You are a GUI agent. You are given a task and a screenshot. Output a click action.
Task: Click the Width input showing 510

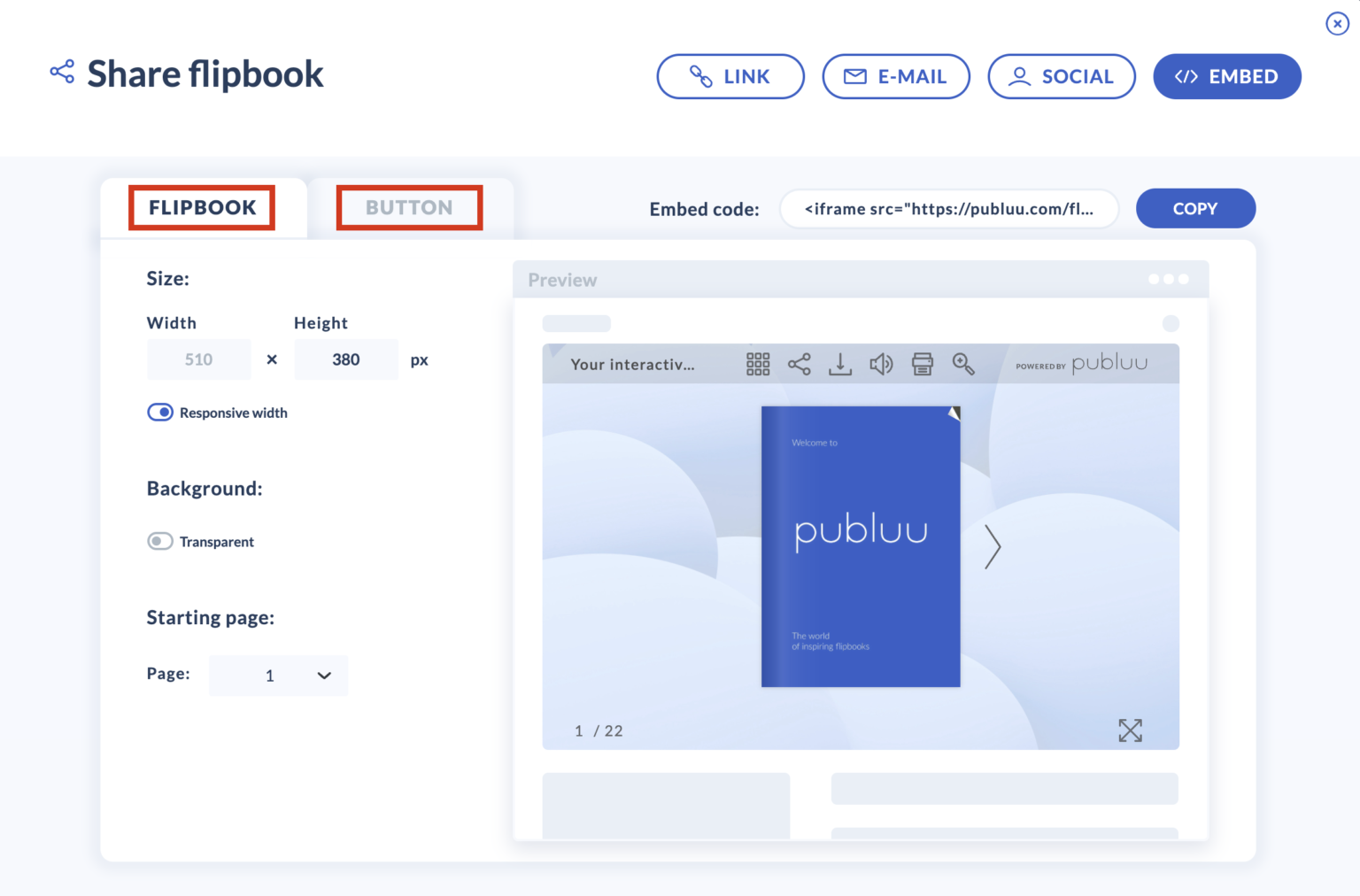coord(198,359)
